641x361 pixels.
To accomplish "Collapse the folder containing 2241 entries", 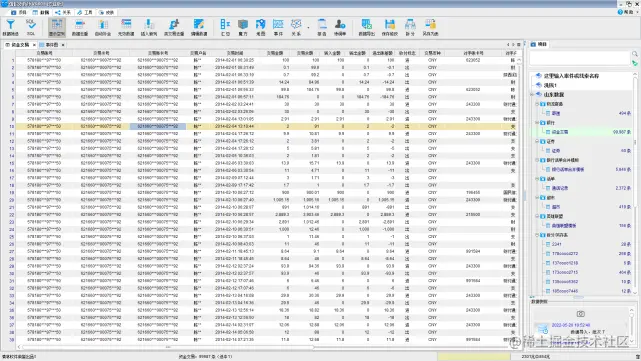I will (x=537, y=235).
